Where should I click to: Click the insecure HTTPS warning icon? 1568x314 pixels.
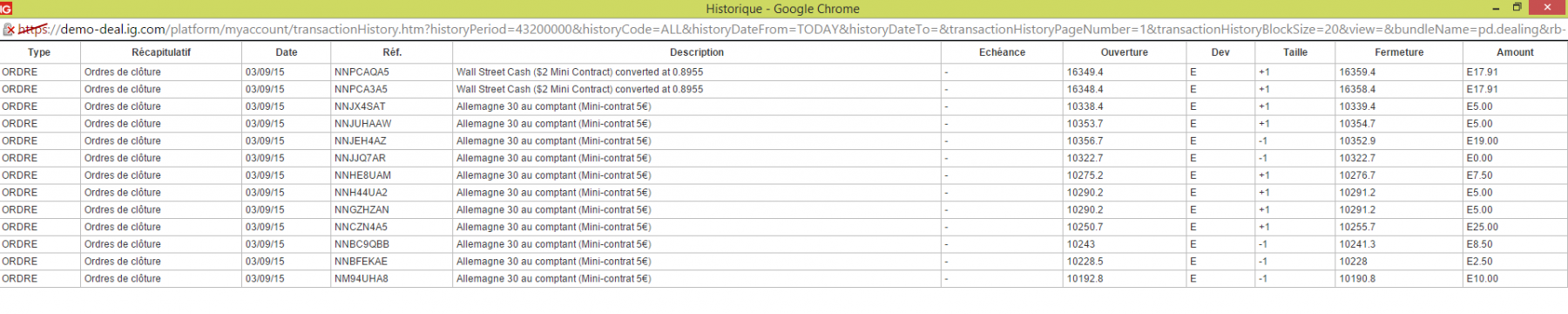9,29
